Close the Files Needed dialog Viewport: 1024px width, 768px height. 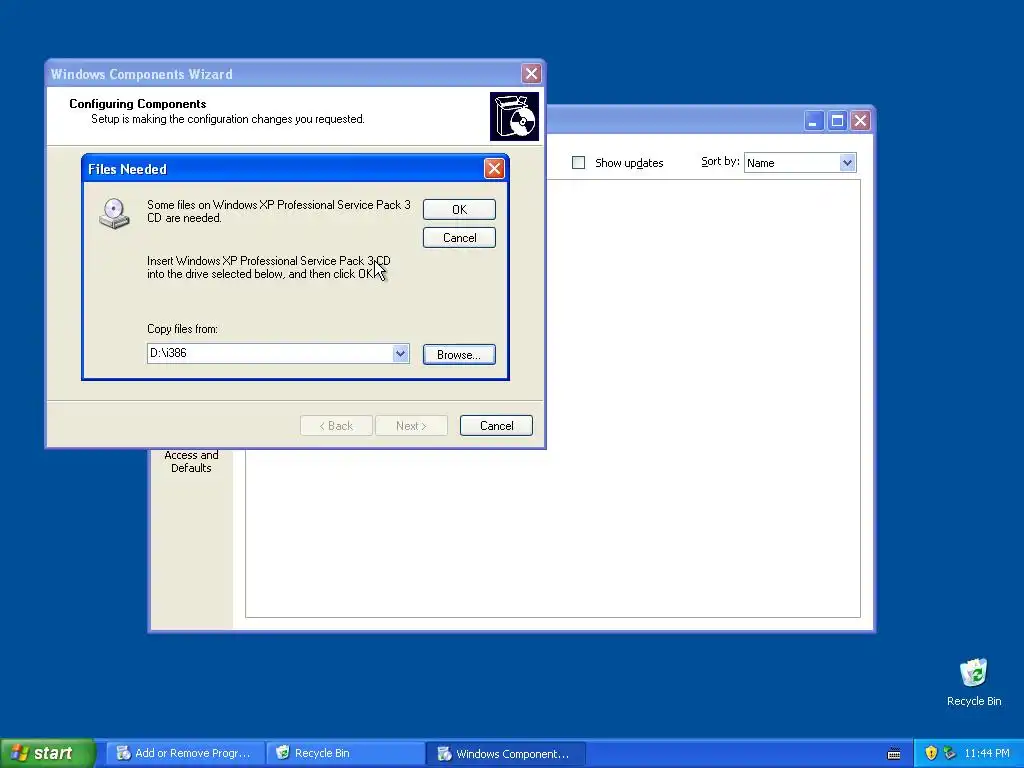494,168
